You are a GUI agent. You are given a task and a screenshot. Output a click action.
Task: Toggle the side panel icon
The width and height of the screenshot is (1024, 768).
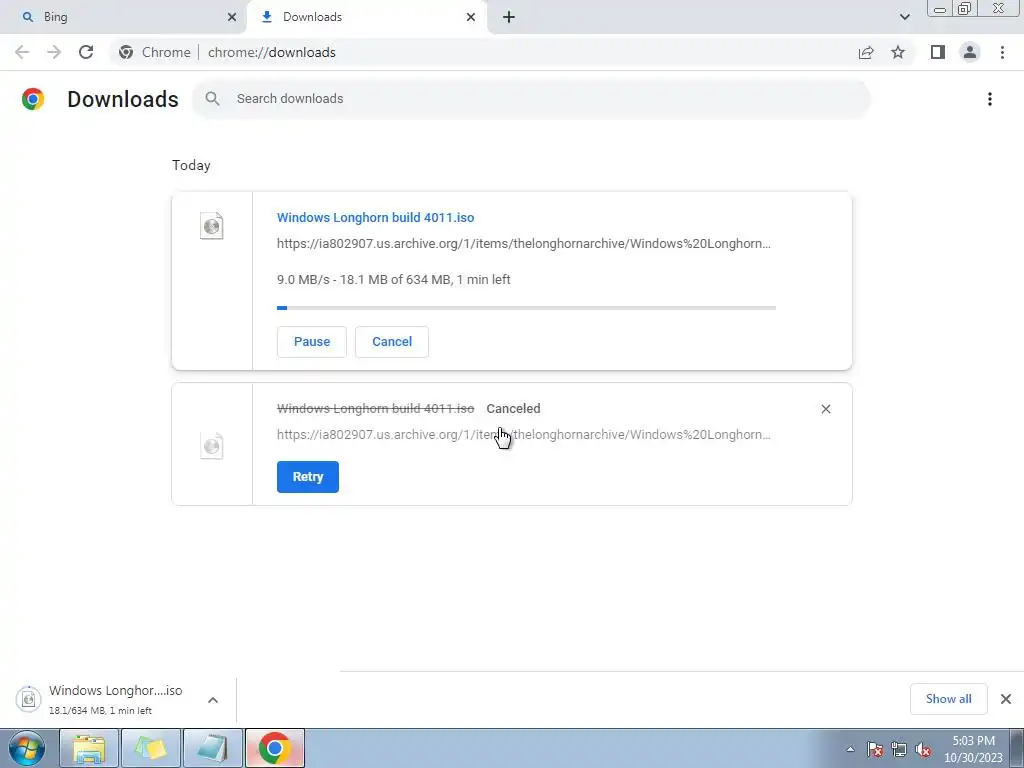[x=938, y=52]
